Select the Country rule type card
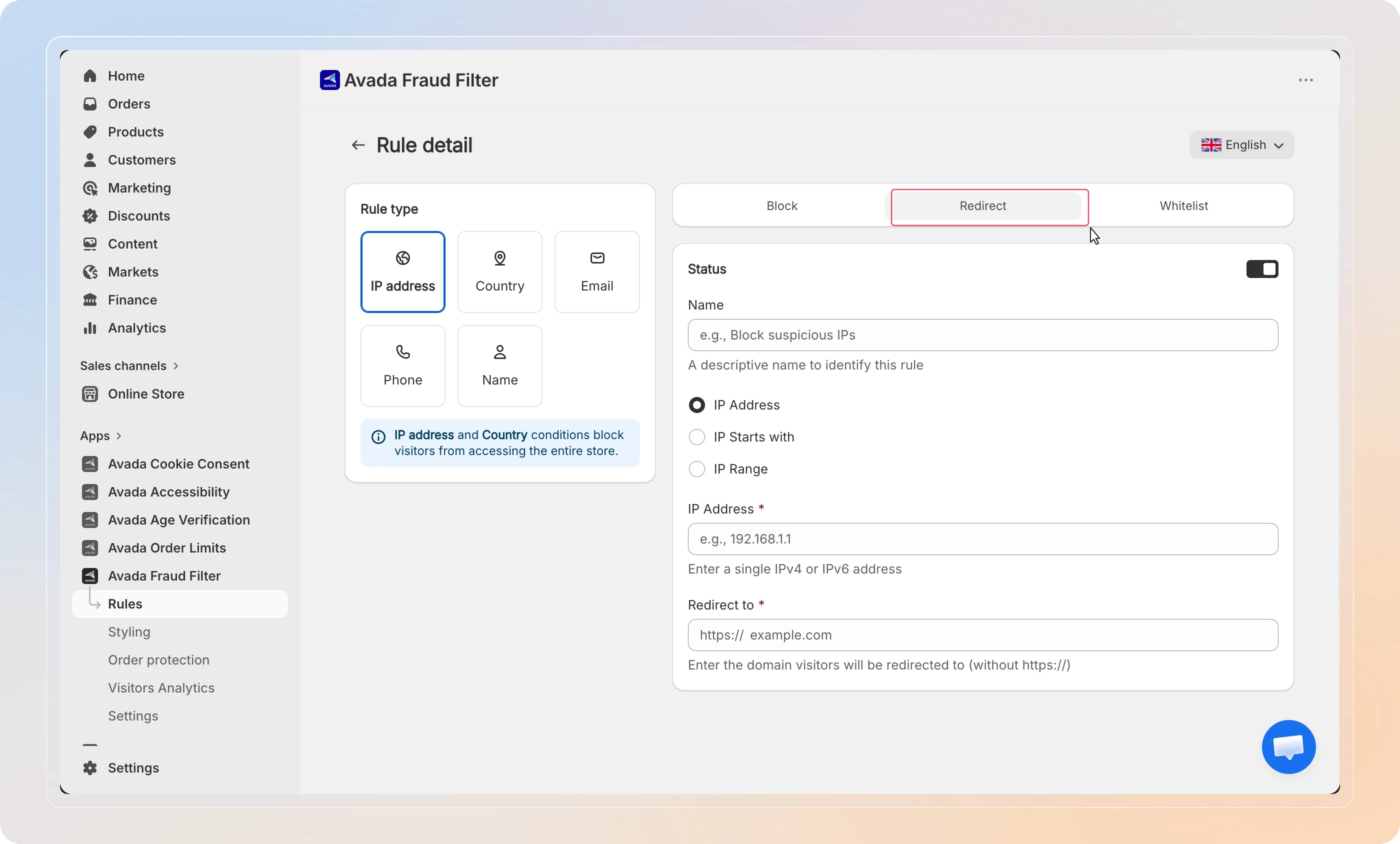The height and width of the screenshot is (844, 1400). point(500,271)
